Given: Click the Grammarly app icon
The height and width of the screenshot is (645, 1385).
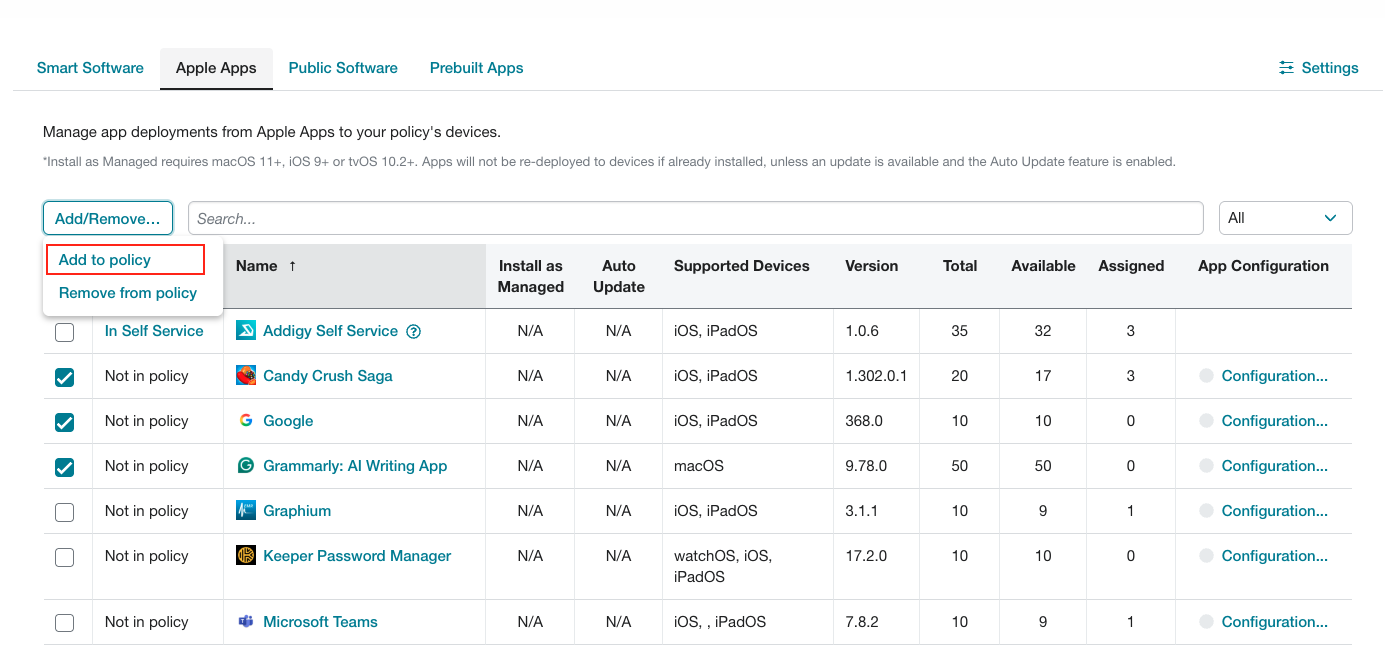Looking at the screenshot, I should tap(246, 466).
